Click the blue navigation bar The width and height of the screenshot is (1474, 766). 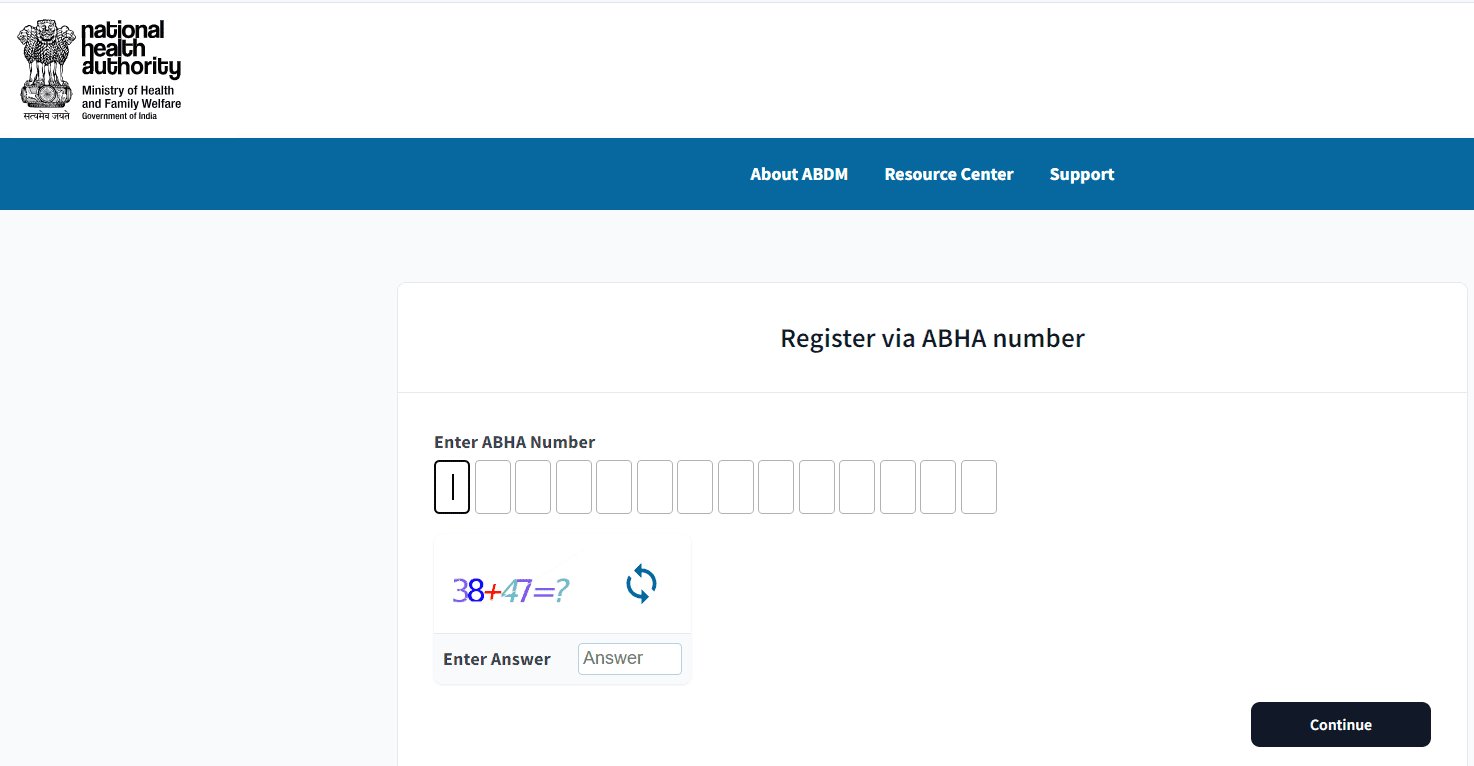pyautogui.click(x=400, y=173)
